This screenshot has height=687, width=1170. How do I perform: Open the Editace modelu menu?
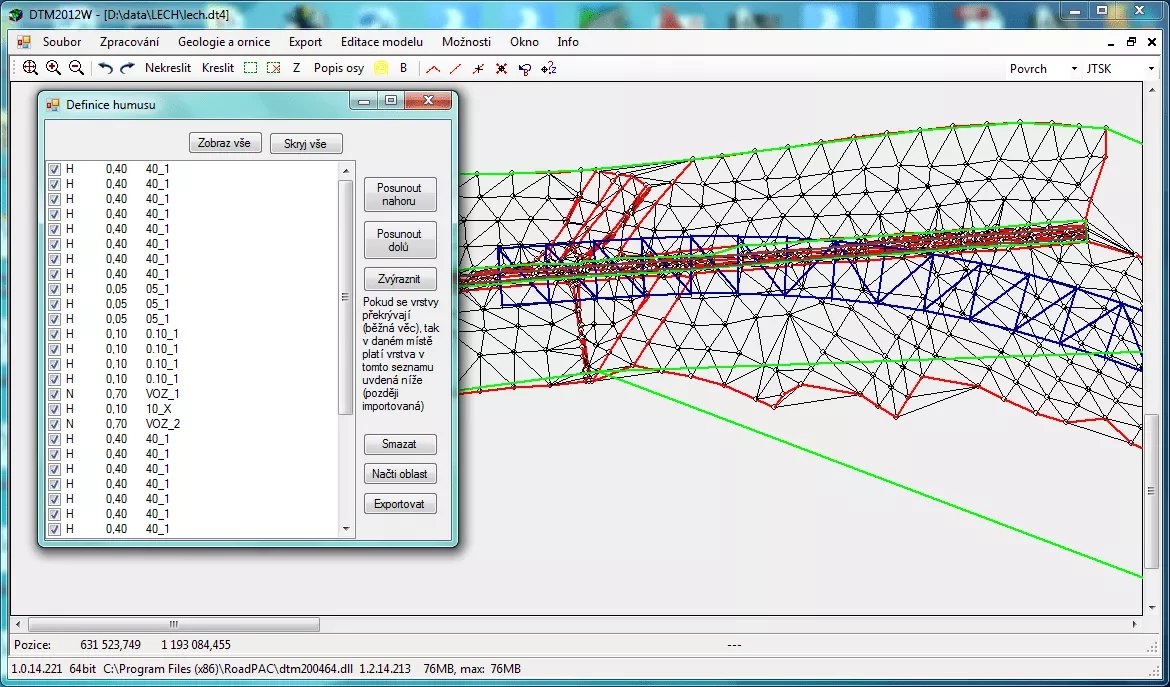pos(382,42)
